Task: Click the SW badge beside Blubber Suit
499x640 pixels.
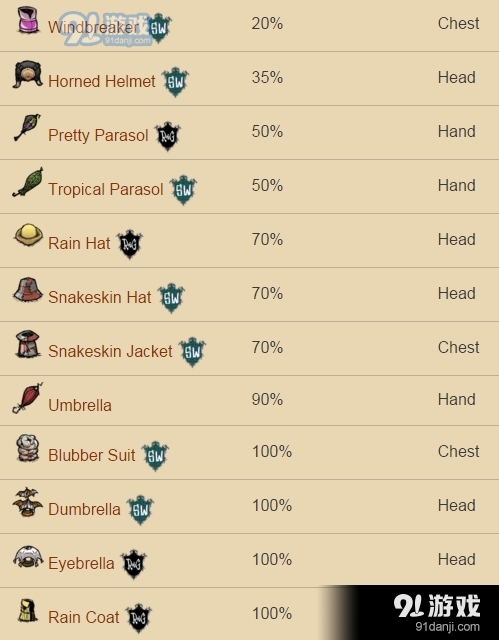Action: click(155, 456)
